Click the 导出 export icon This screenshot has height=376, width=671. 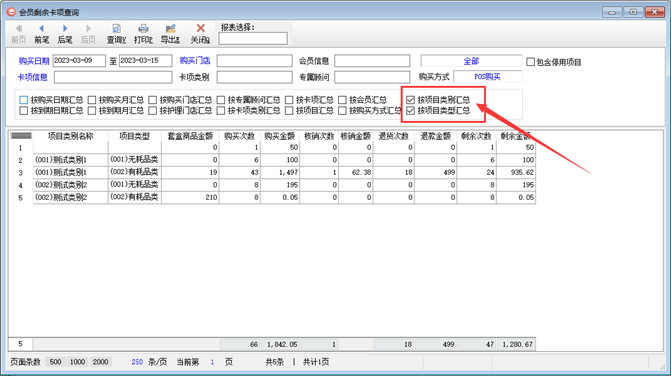click(x=170, y=29)
